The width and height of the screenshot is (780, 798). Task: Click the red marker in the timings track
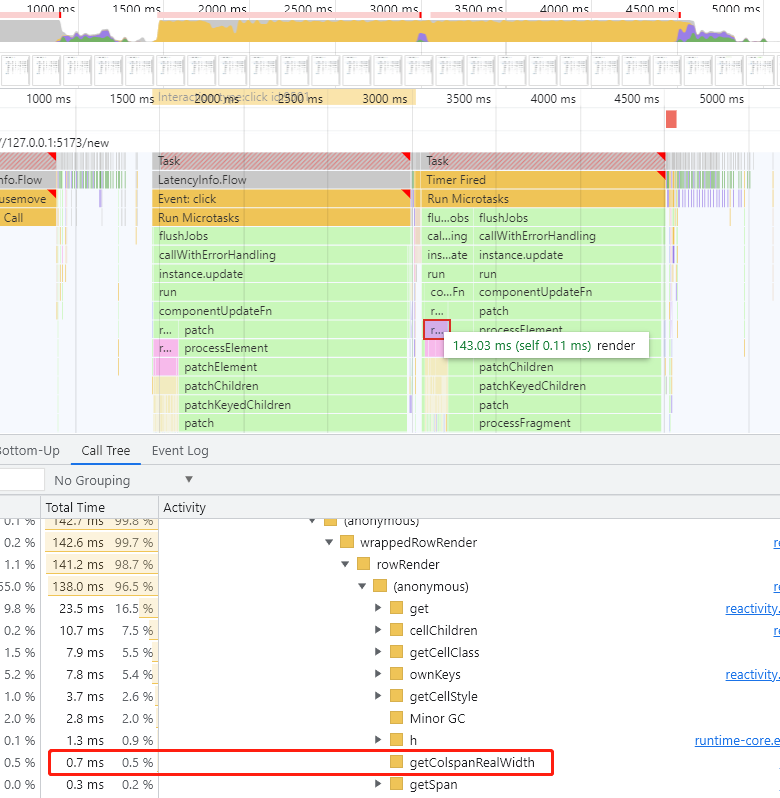(x=671, y=119)
